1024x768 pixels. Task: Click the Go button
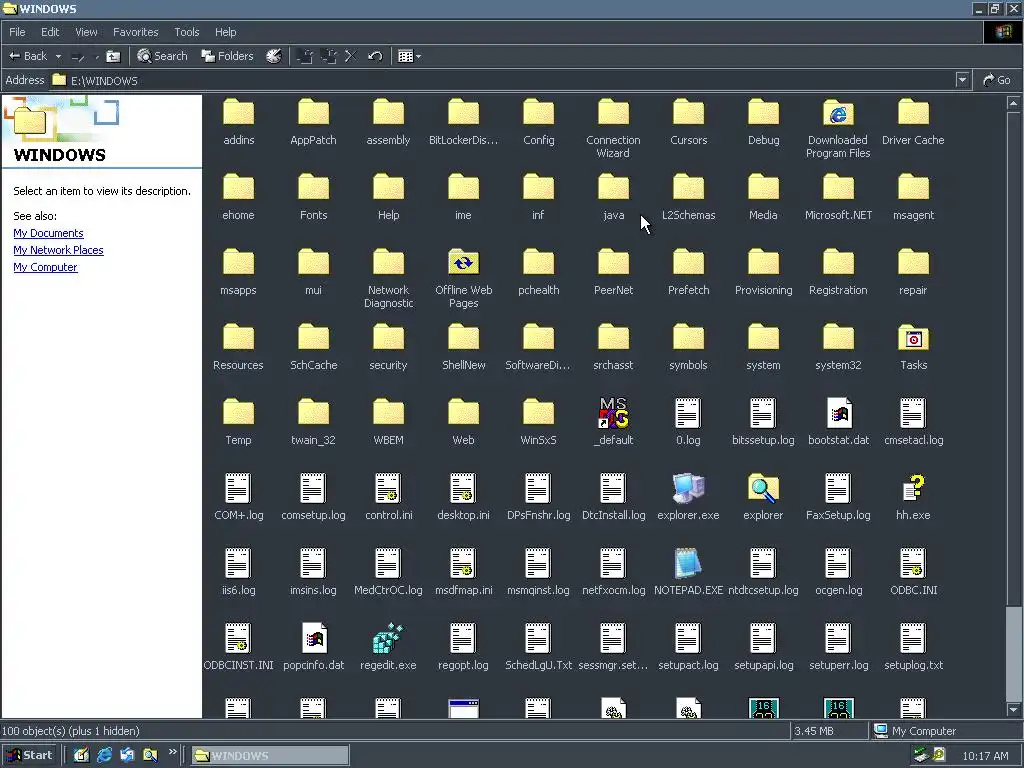[x=997, y=80]
